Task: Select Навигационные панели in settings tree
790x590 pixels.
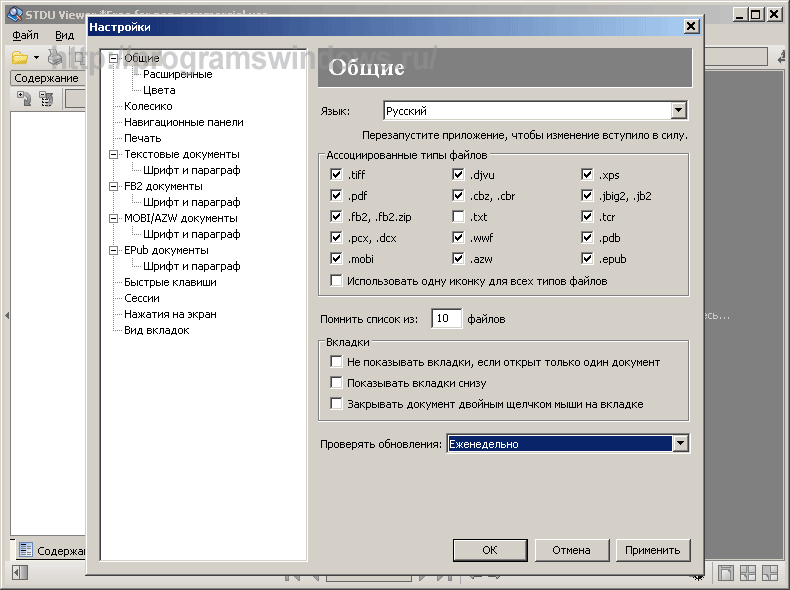Action: pyautogui.click(x=183, y=122)
